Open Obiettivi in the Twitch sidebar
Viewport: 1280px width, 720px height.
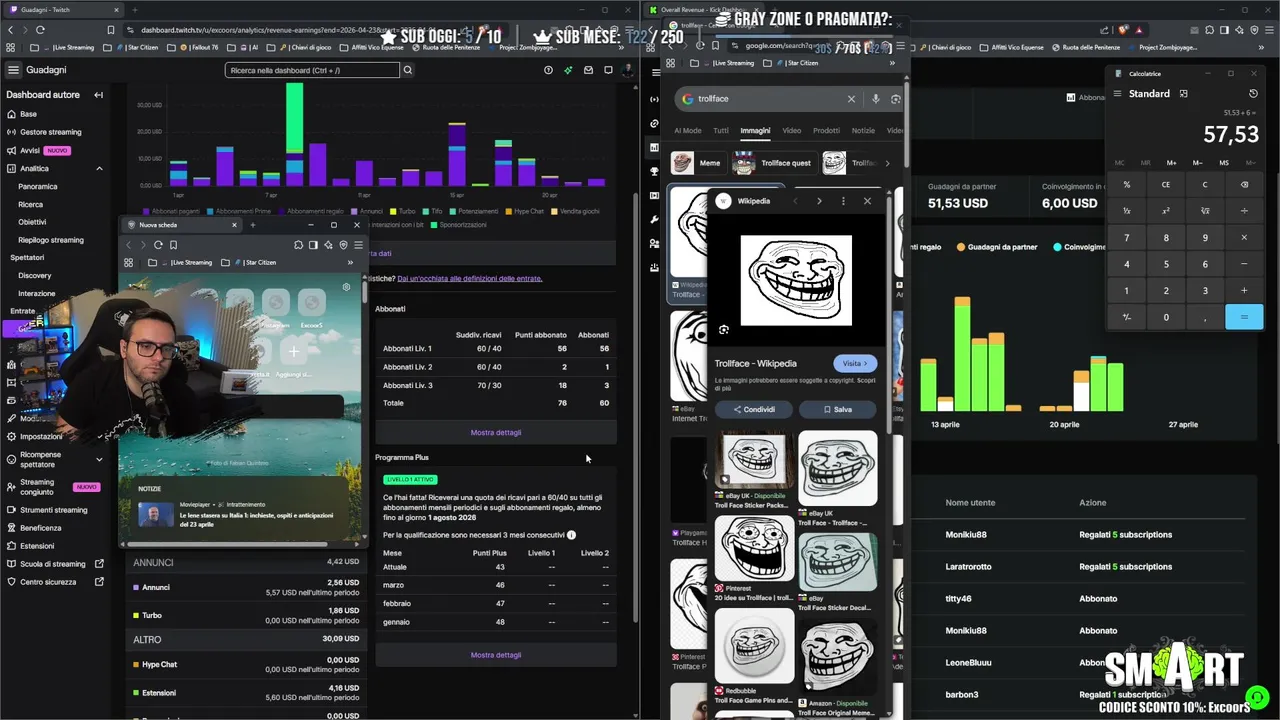[x=32, y=222]
